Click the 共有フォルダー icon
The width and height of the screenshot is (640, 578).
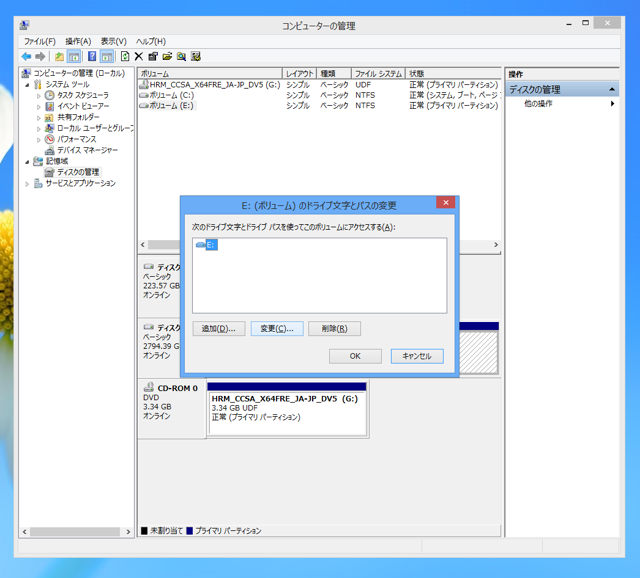click(49, 118)
